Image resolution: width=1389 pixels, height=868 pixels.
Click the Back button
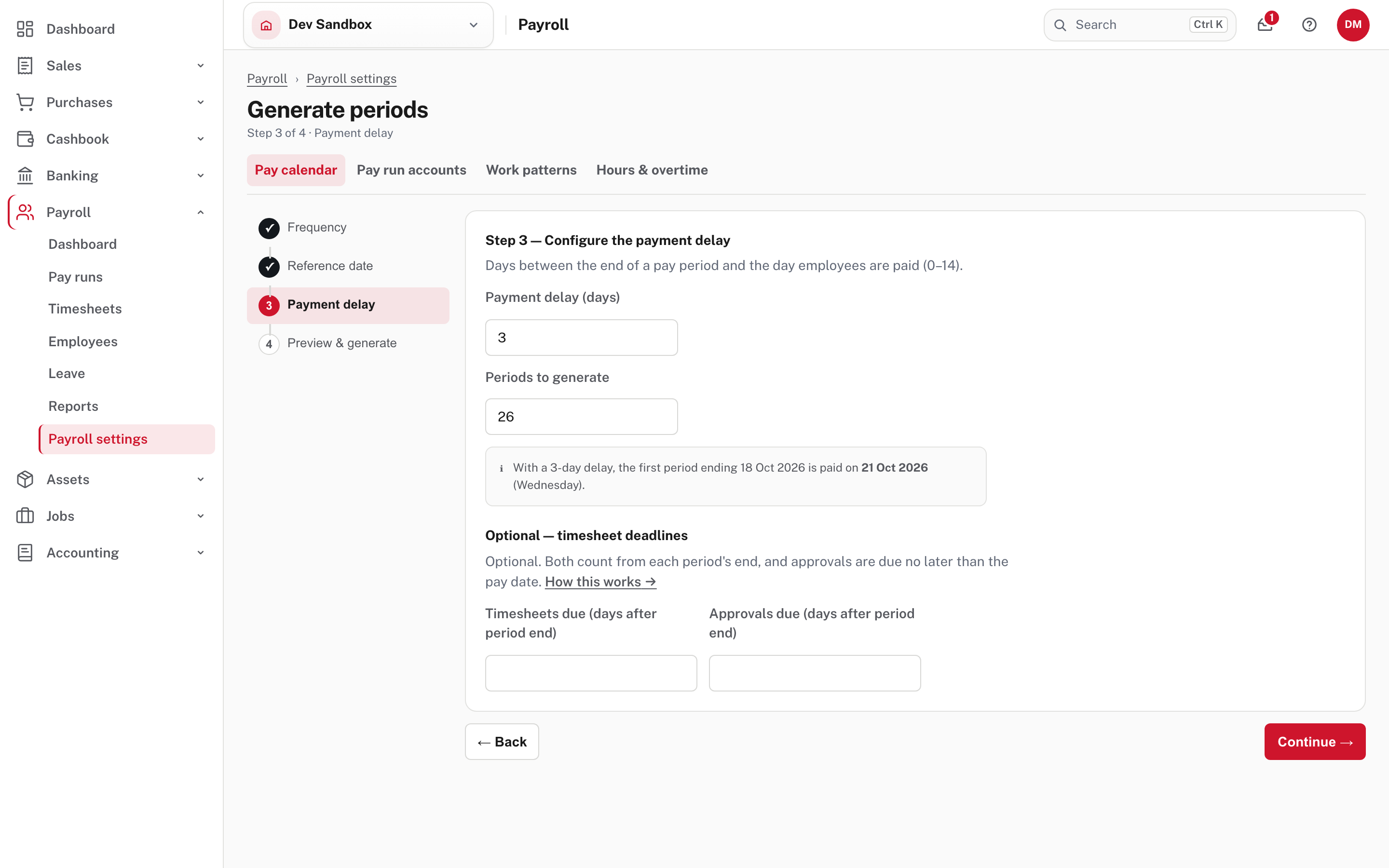click(x=502, y=742)
